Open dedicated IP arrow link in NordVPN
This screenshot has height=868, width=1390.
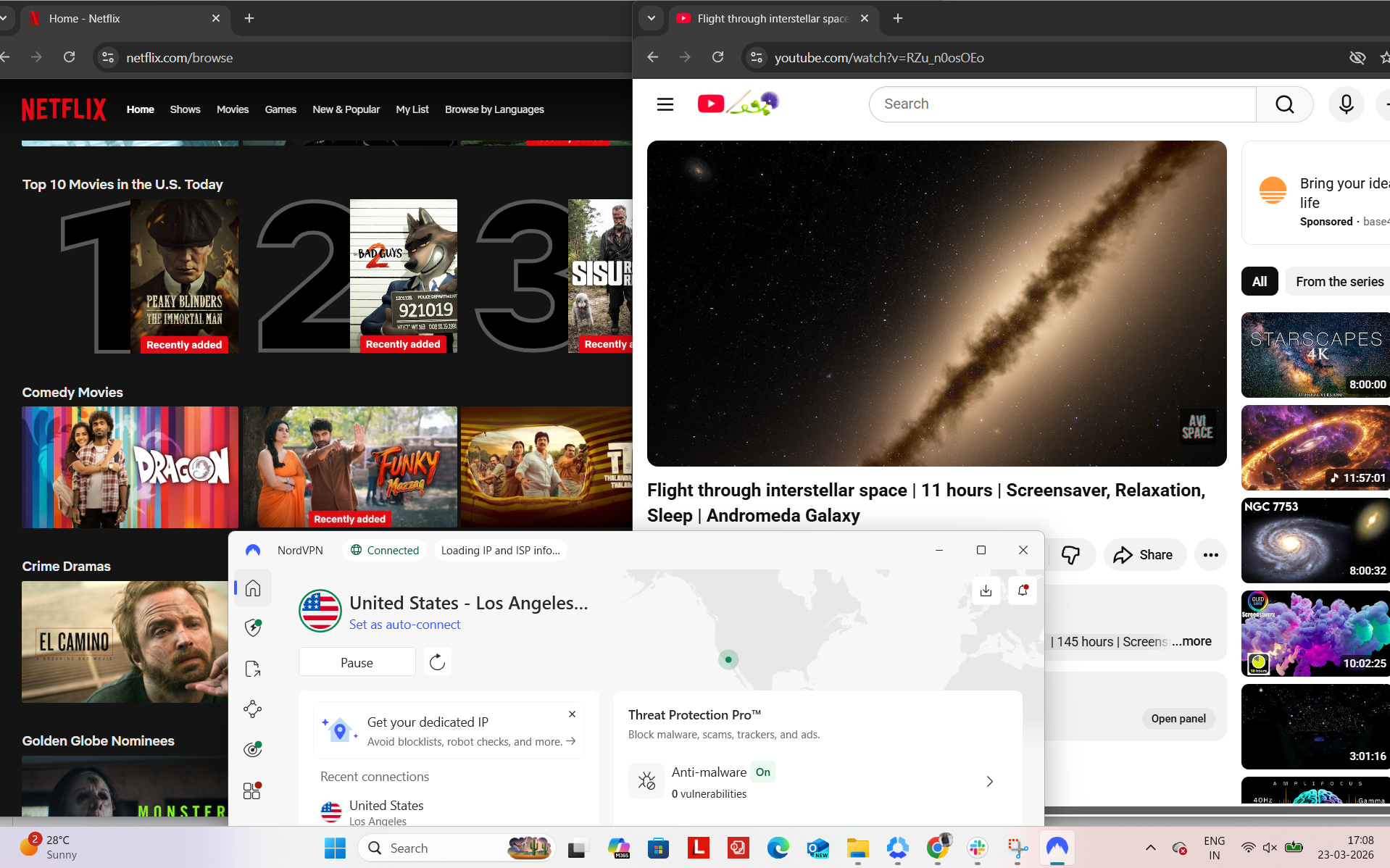(571, 741)
